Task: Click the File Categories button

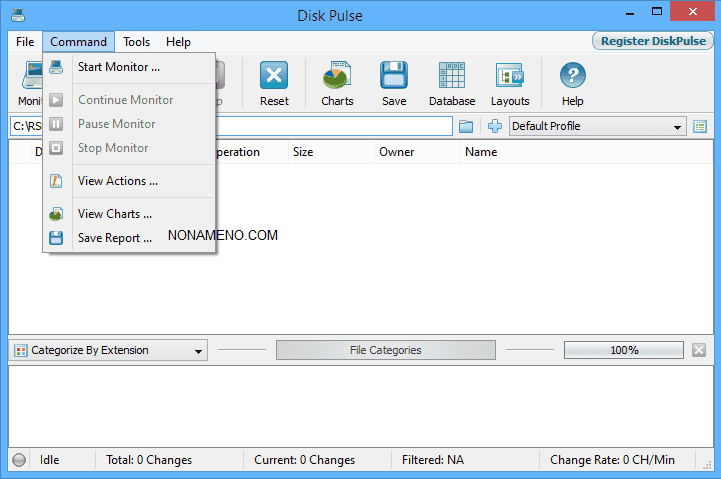Action: click(x=385, y=350)
